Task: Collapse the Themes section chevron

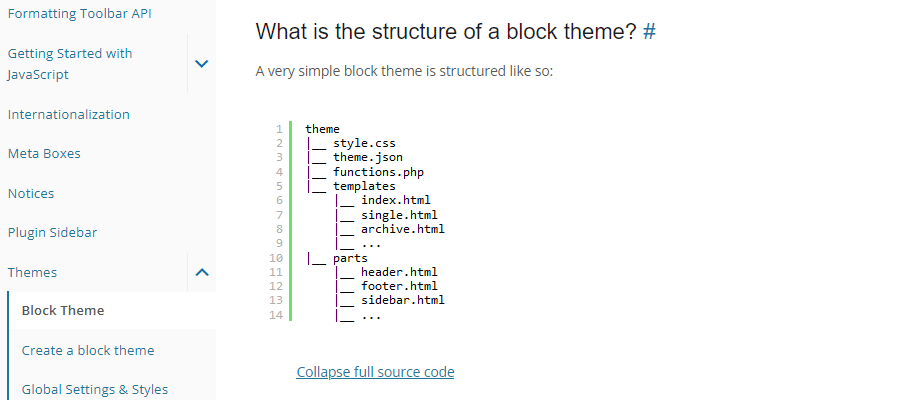Action: 201,272
